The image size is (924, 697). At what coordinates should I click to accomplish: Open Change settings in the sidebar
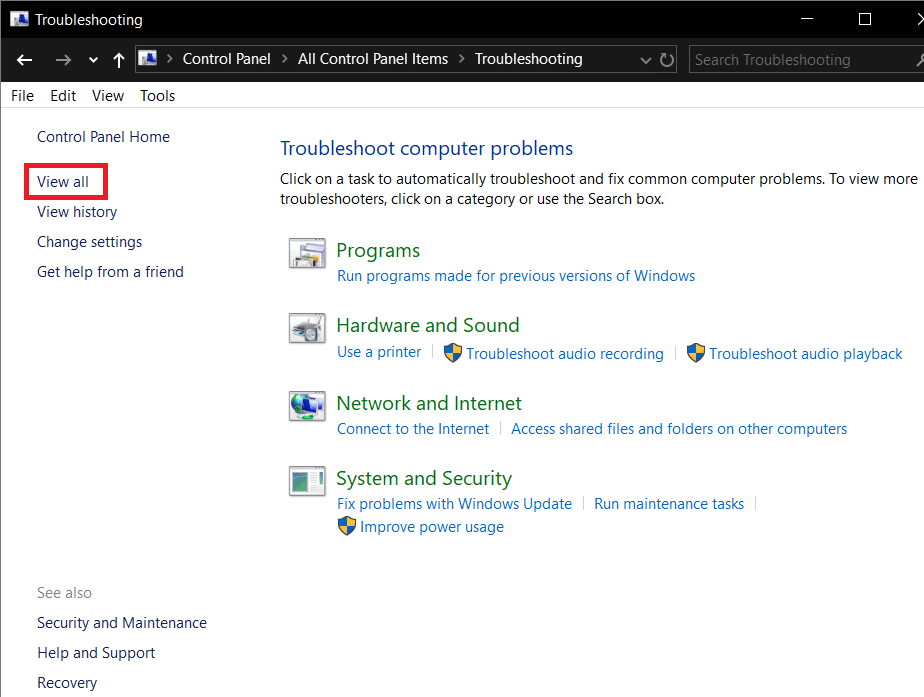(x=89, y=242)
